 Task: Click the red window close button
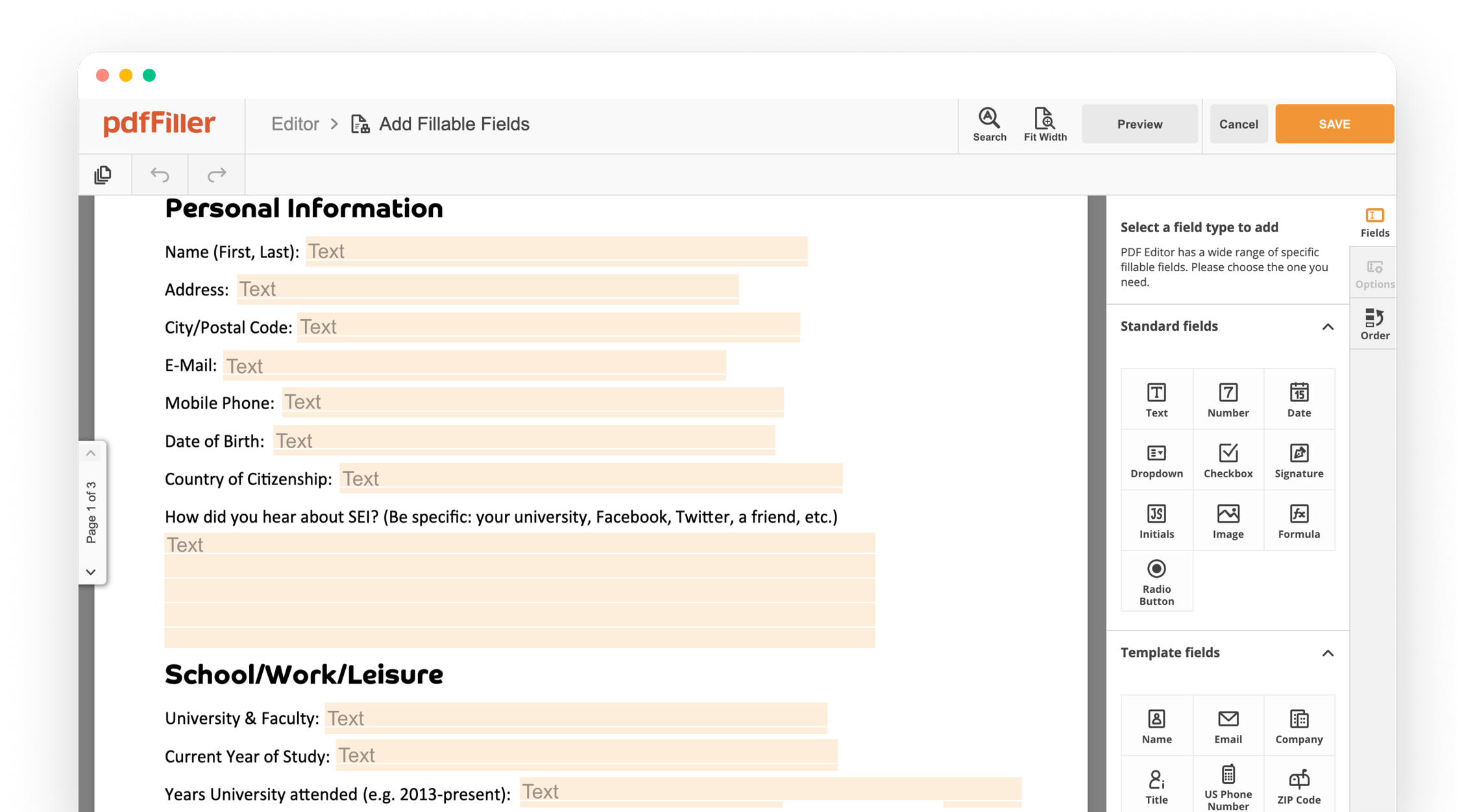(103, 75)
